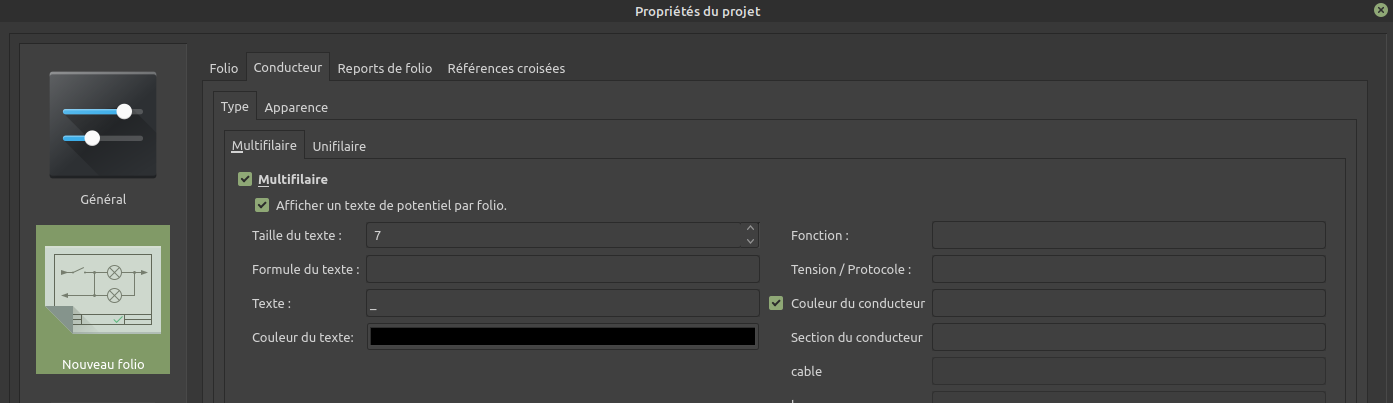Click into the Texte input field
The width and height of the screenshot is (1393, 403).
(x=563, y=303)
